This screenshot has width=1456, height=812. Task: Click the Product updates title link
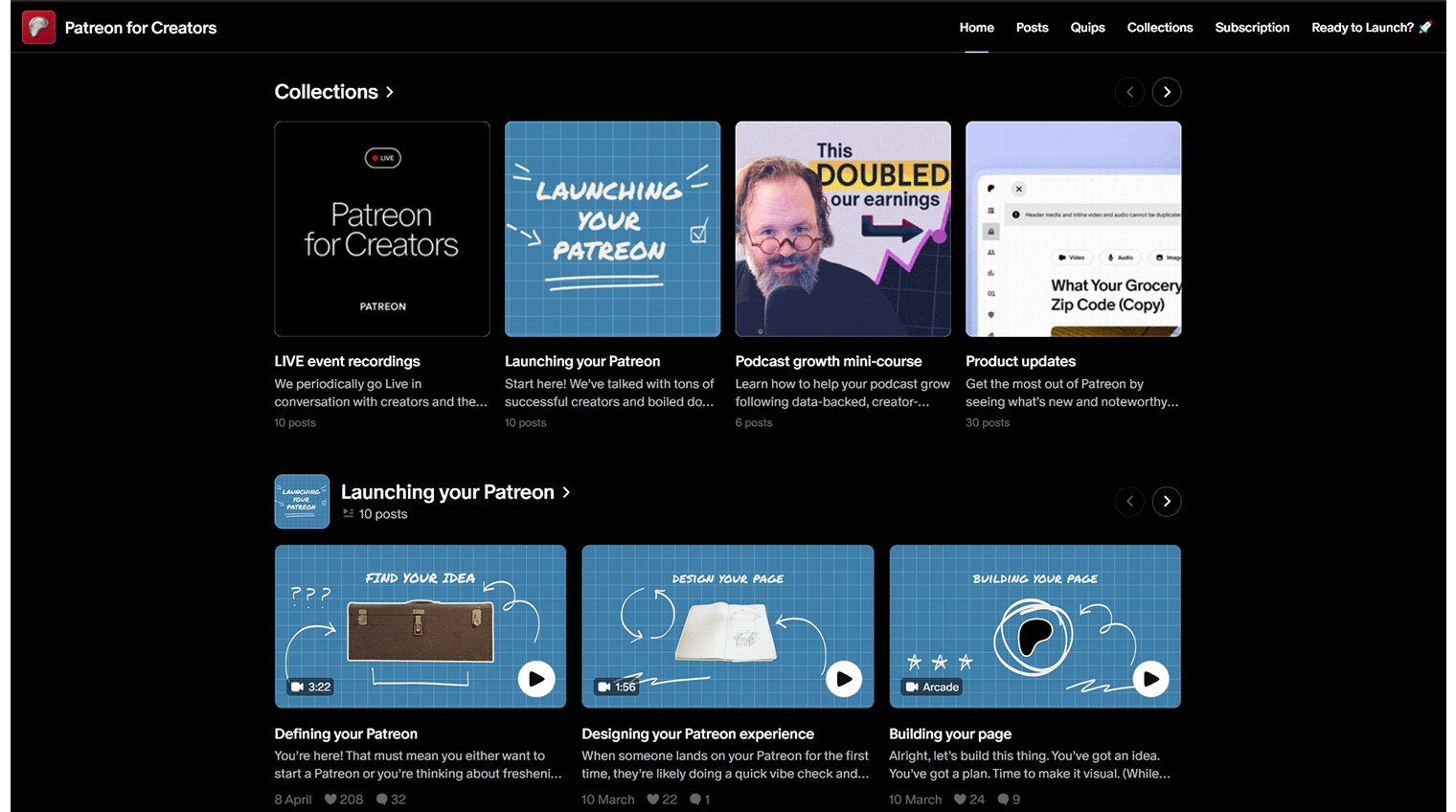point(1020,361)
